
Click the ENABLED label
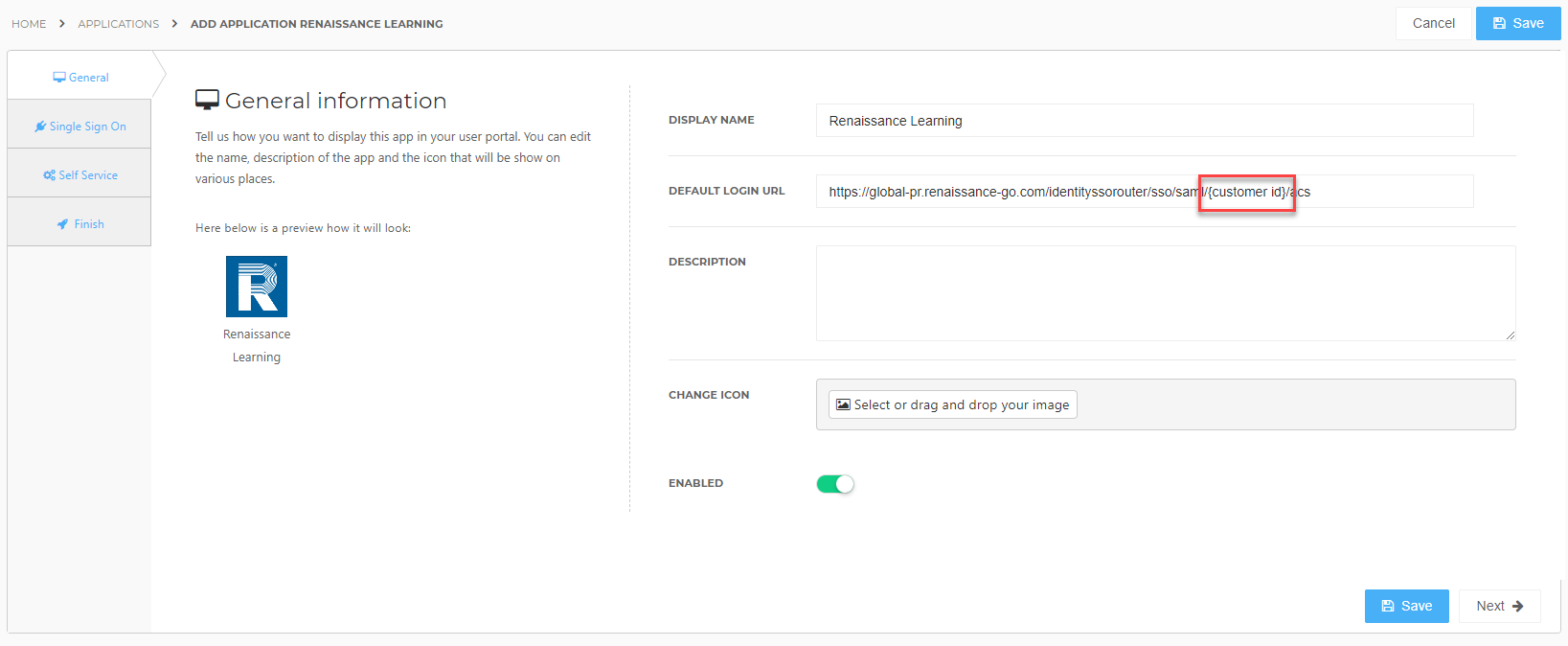point(696,483)
